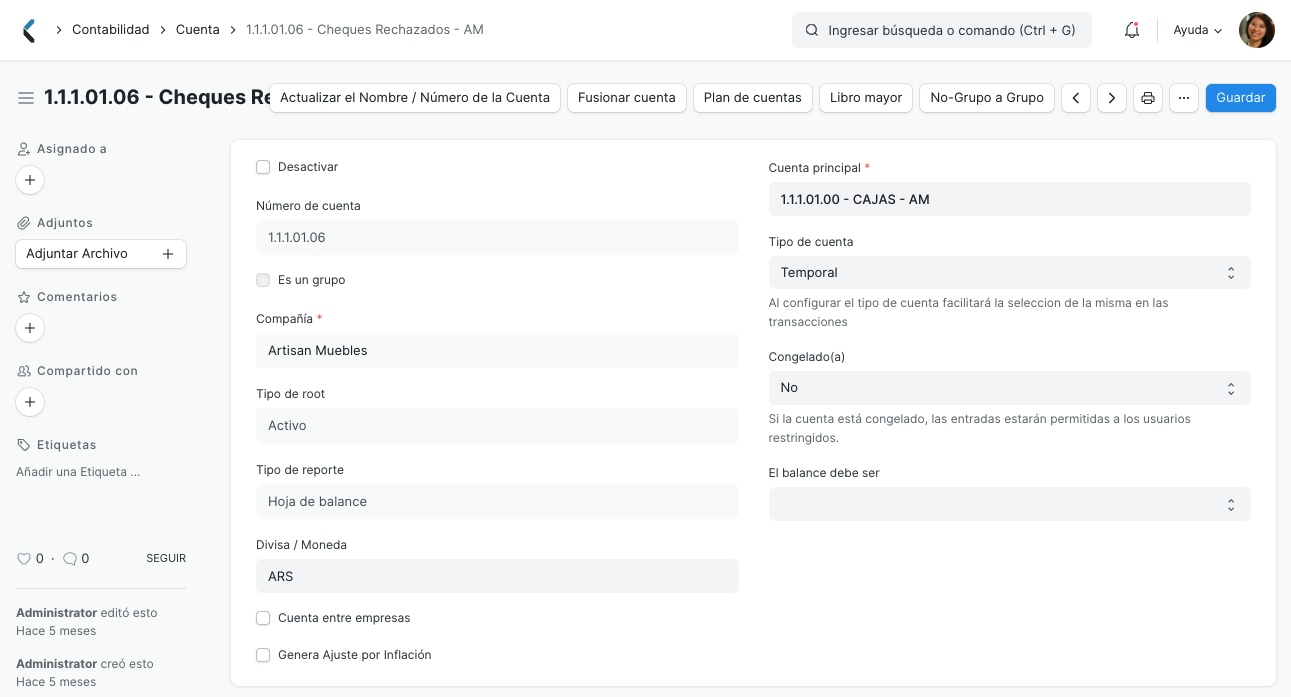Share document via Compartido con plus
The width and height of the screenshot is (1291, 697).
(30, 402)
